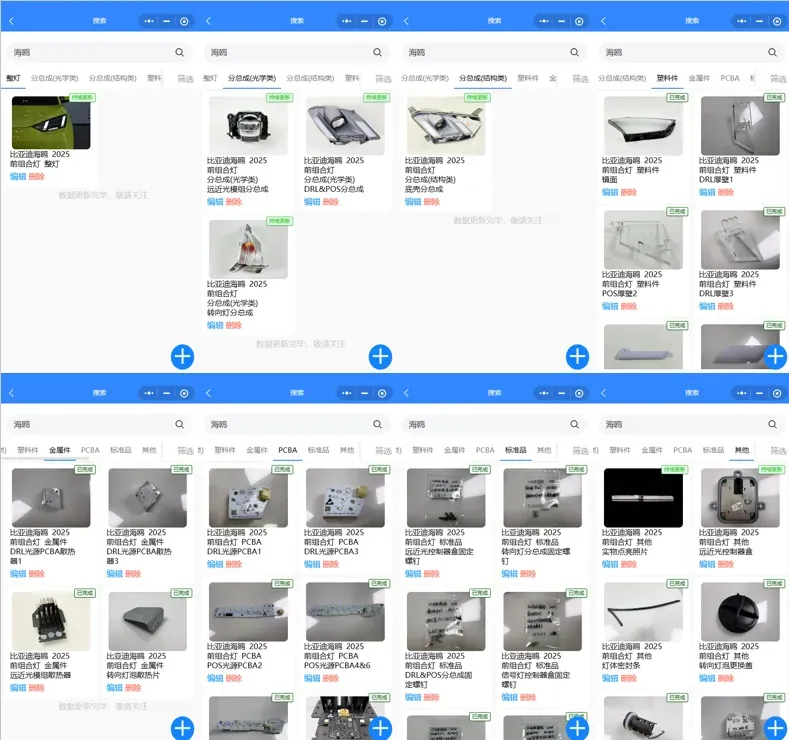Click the DRL光源PCBA3 card title text
Viewport: 789px width, 740px height.
click(334, 542)
